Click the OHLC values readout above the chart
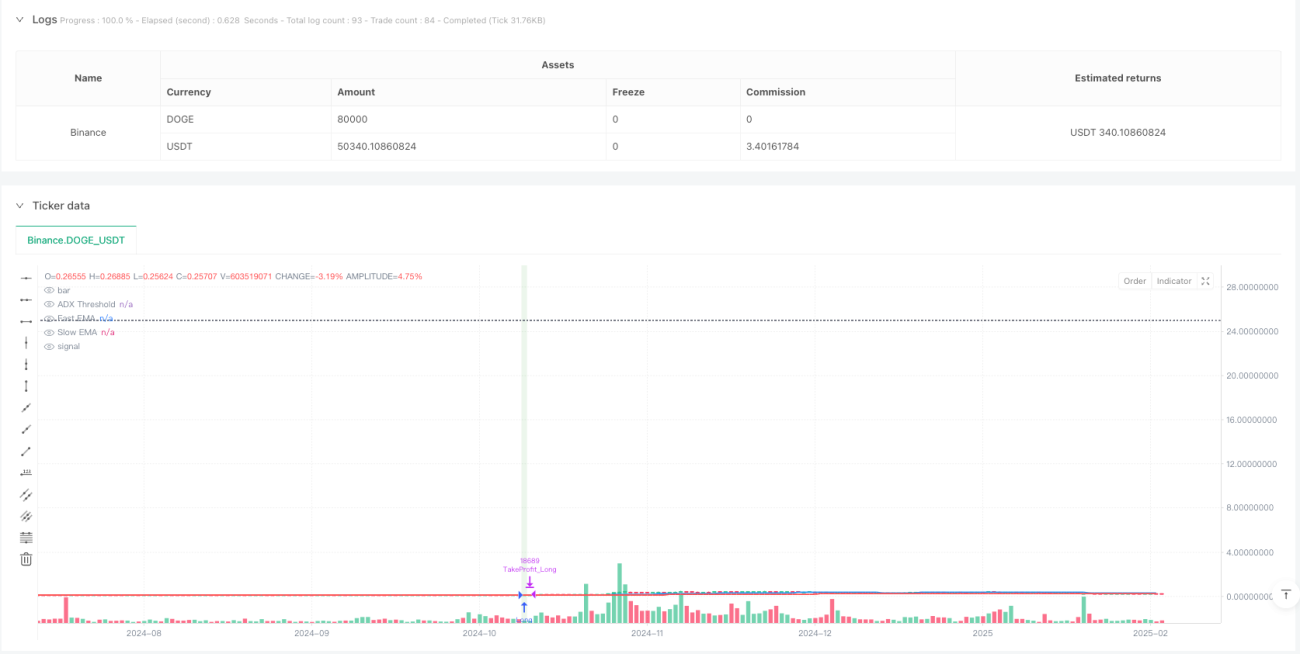 233,276
